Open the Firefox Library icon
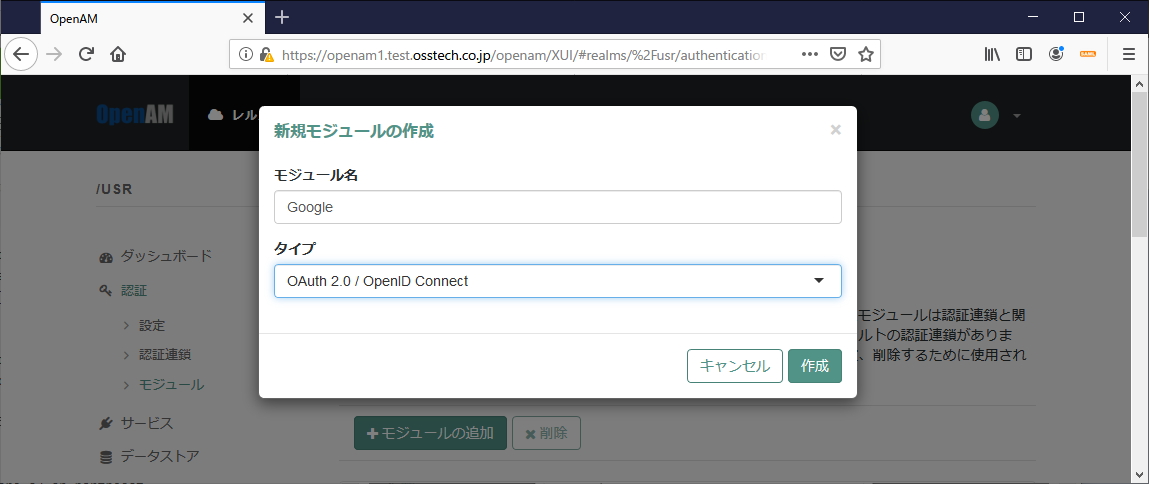The height and width of the screenshot is (484, 1149). (992, 54)
